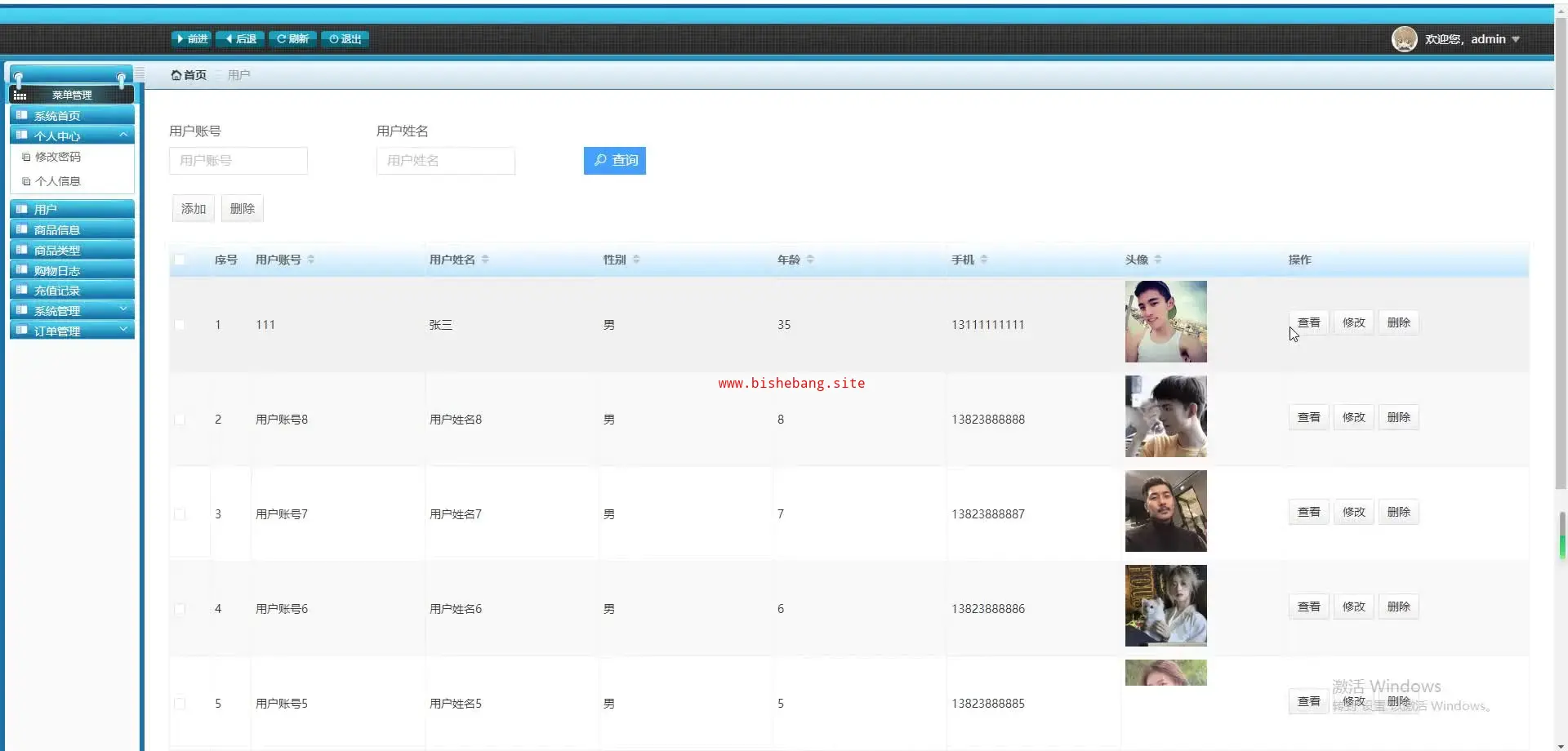
Task: Open the admin user dropdown arrow
Action: 1516,39
